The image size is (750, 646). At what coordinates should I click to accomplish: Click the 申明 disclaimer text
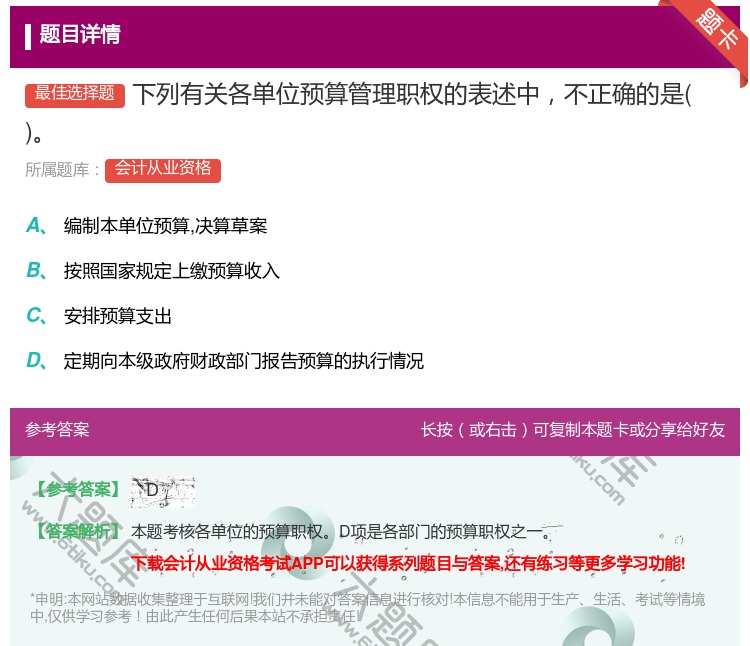(x=367, y=607)
